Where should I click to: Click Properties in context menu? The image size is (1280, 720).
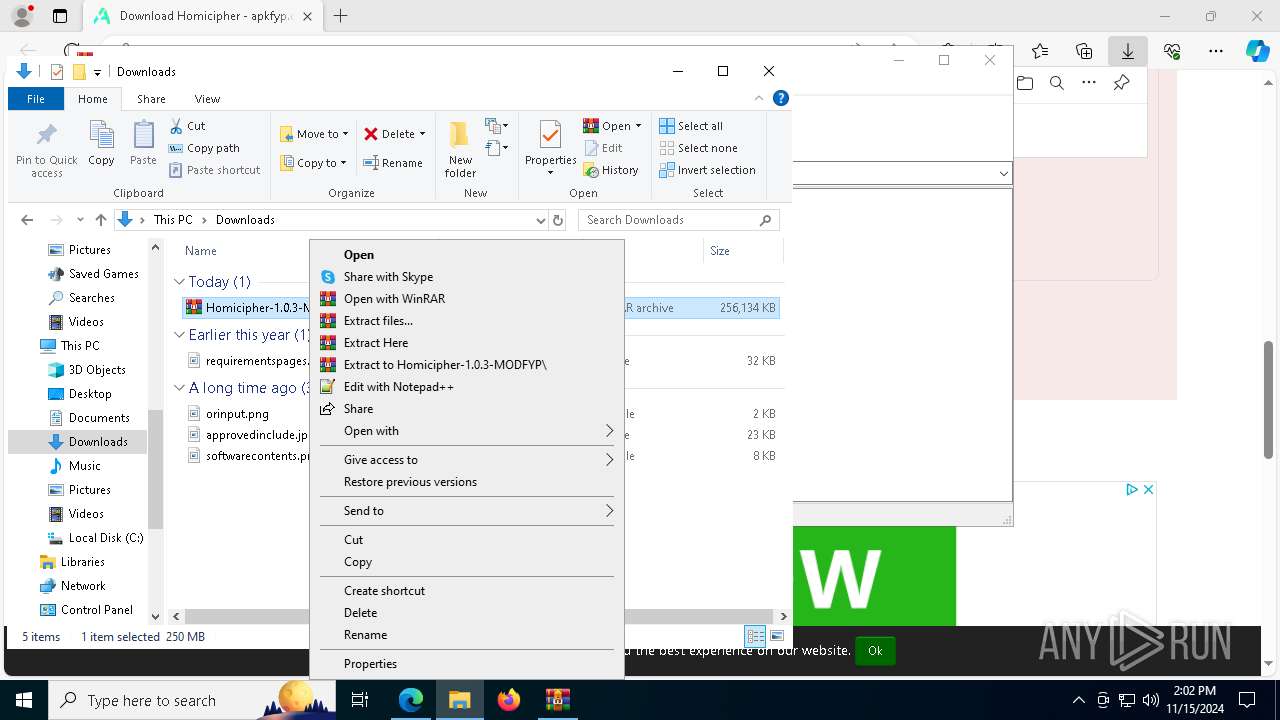(467, 664)
